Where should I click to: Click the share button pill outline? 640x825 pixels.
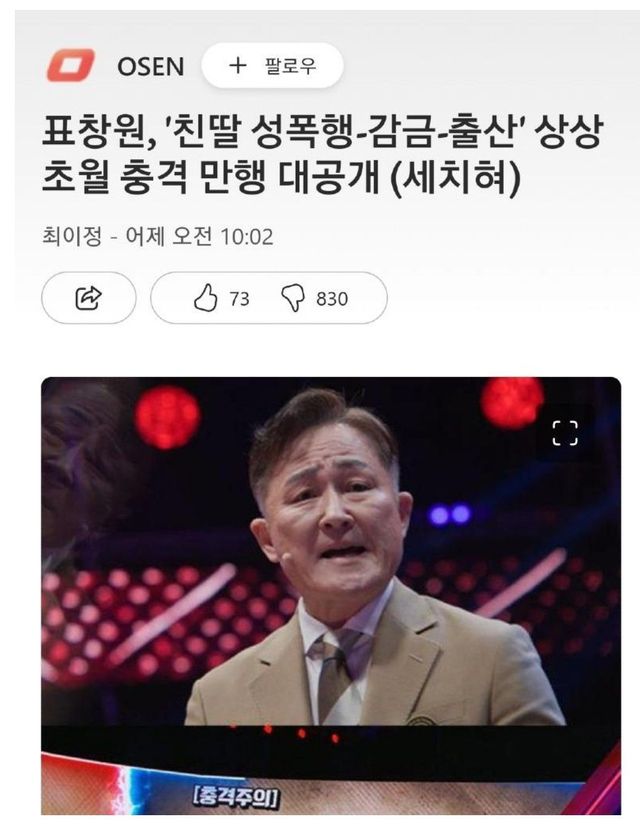pos(88,298)
